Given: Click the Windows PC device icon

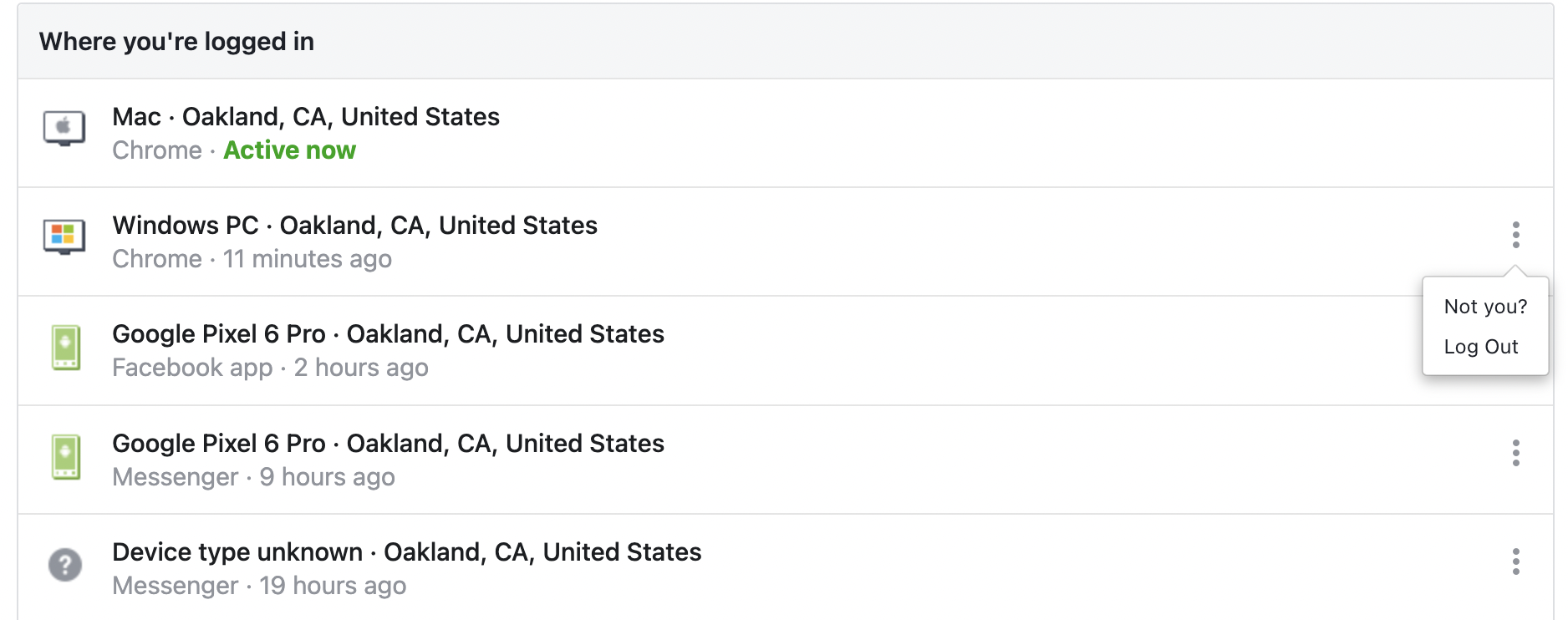Looking at the screenshot, I should pos(64,236).
